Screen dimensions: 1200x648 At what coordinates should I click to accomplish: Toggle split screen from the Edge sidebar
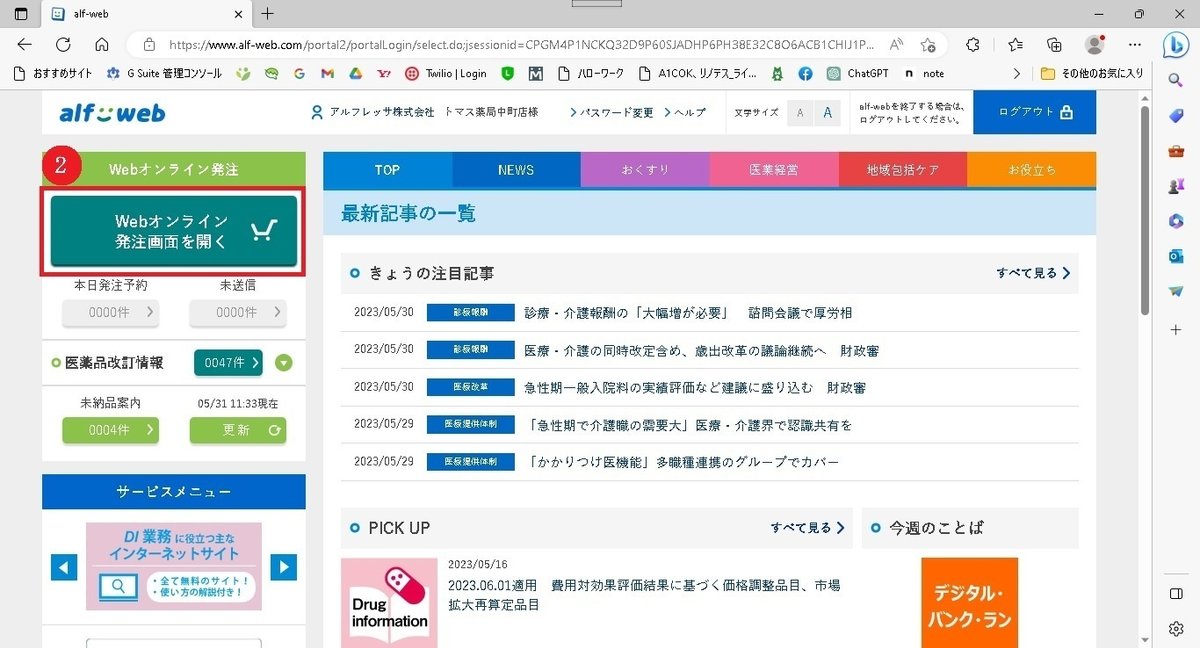click(x=1175, y=593)
